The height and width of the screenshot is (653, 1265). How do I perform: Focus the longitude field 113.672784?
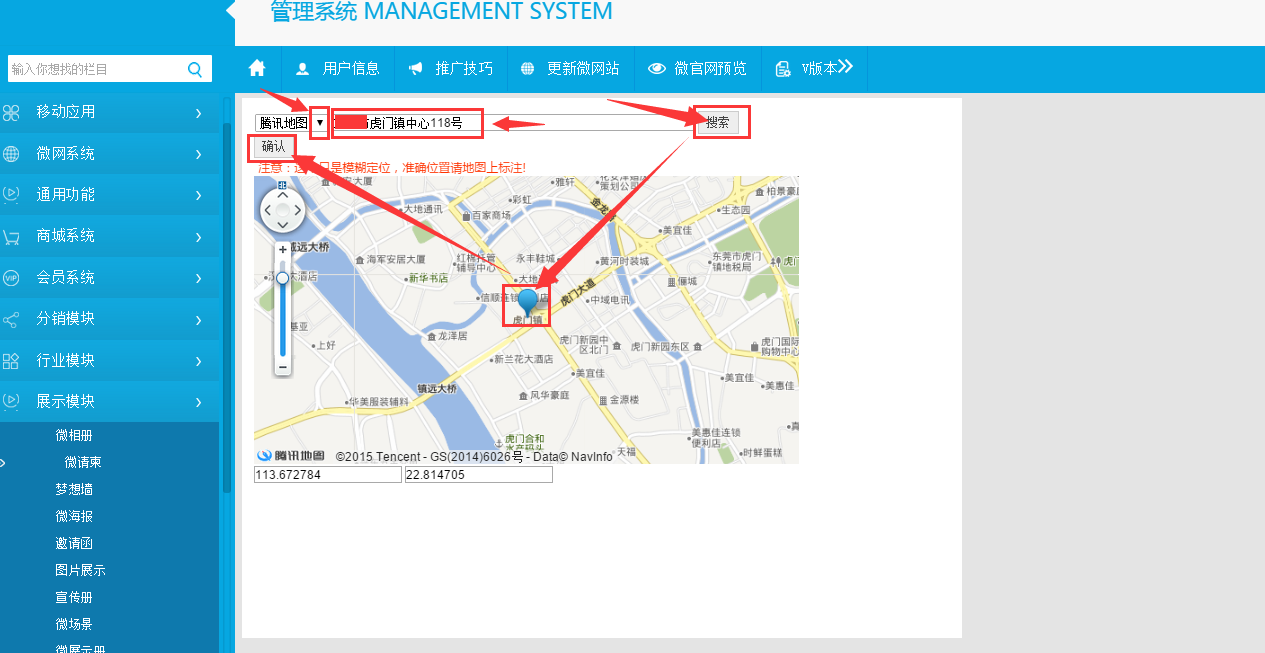point(327,475)
